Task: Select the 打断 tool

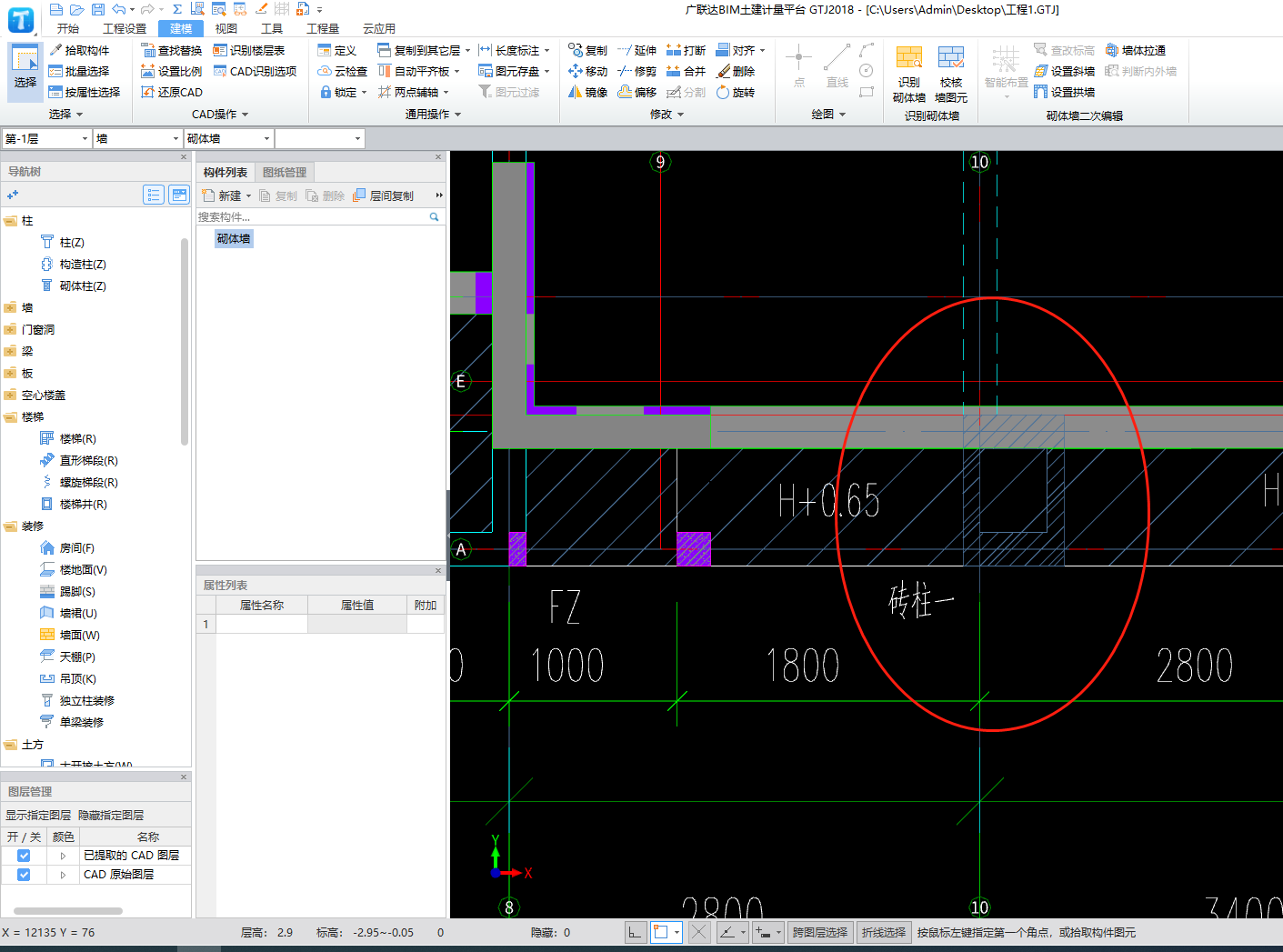Action: (686, 50)
